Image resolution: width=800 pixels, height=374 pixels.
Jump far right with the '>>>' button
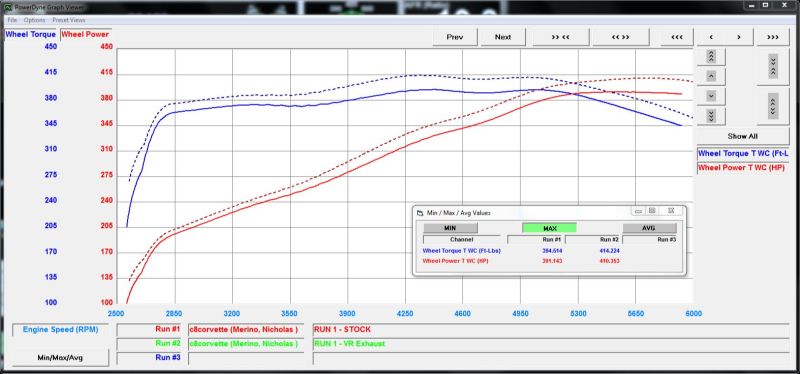[x=773, y=37]
